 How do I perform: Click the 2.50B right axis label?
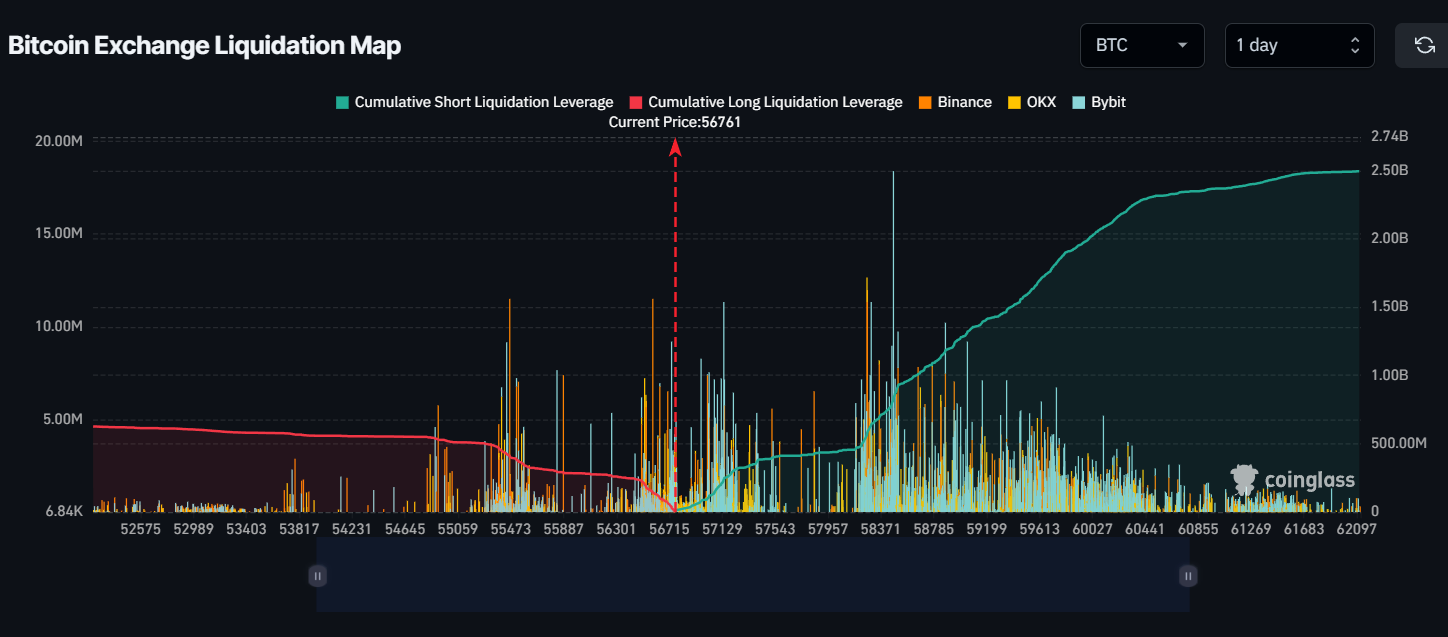[1390, 170]
